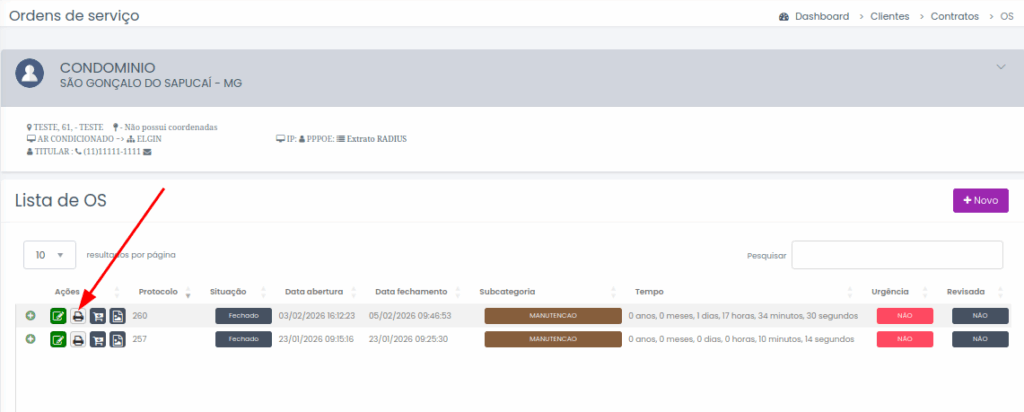Open the image attachment icon for OS 260
This screenshot has width=1024, height=412.
(x=117, y=316)
